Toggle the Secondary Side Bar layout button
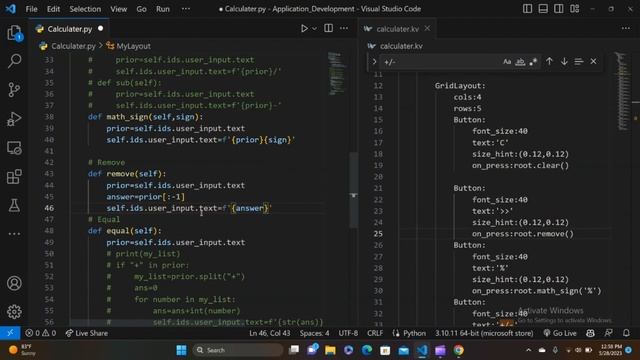This screenshot has height=360, width=640. 558,9
